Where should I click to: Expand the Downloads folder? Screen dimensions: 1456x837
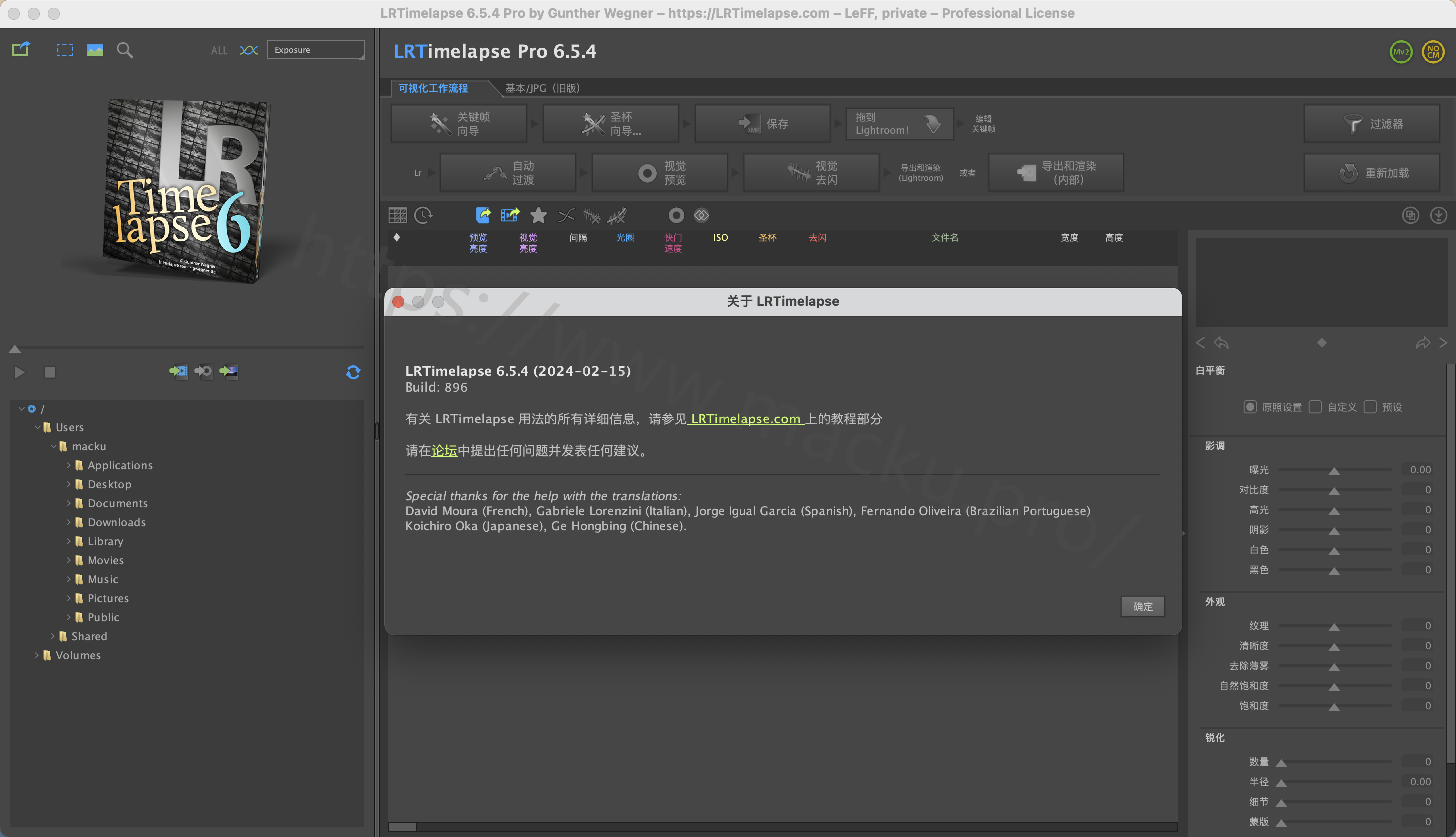69,522
